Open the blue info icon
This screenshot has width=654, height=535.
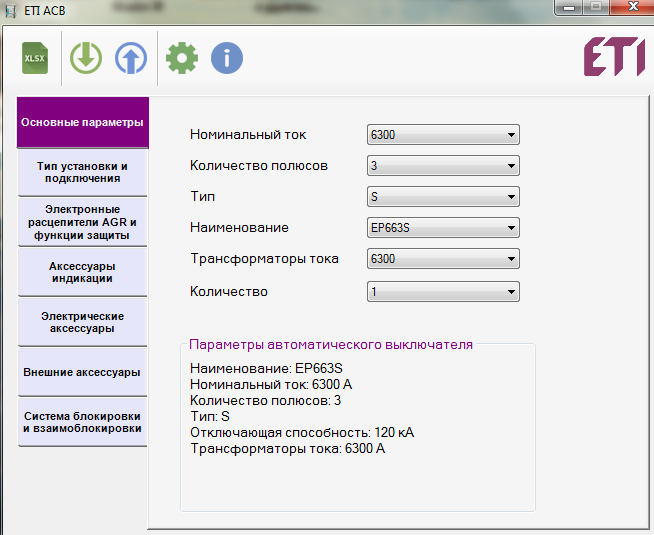[x=227, y=58]
